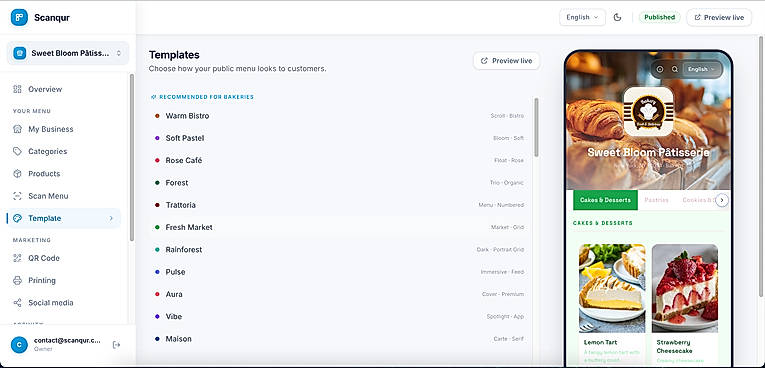Click the sidebar navigation scrollbar
765x368 pixels.
[132, 157]
